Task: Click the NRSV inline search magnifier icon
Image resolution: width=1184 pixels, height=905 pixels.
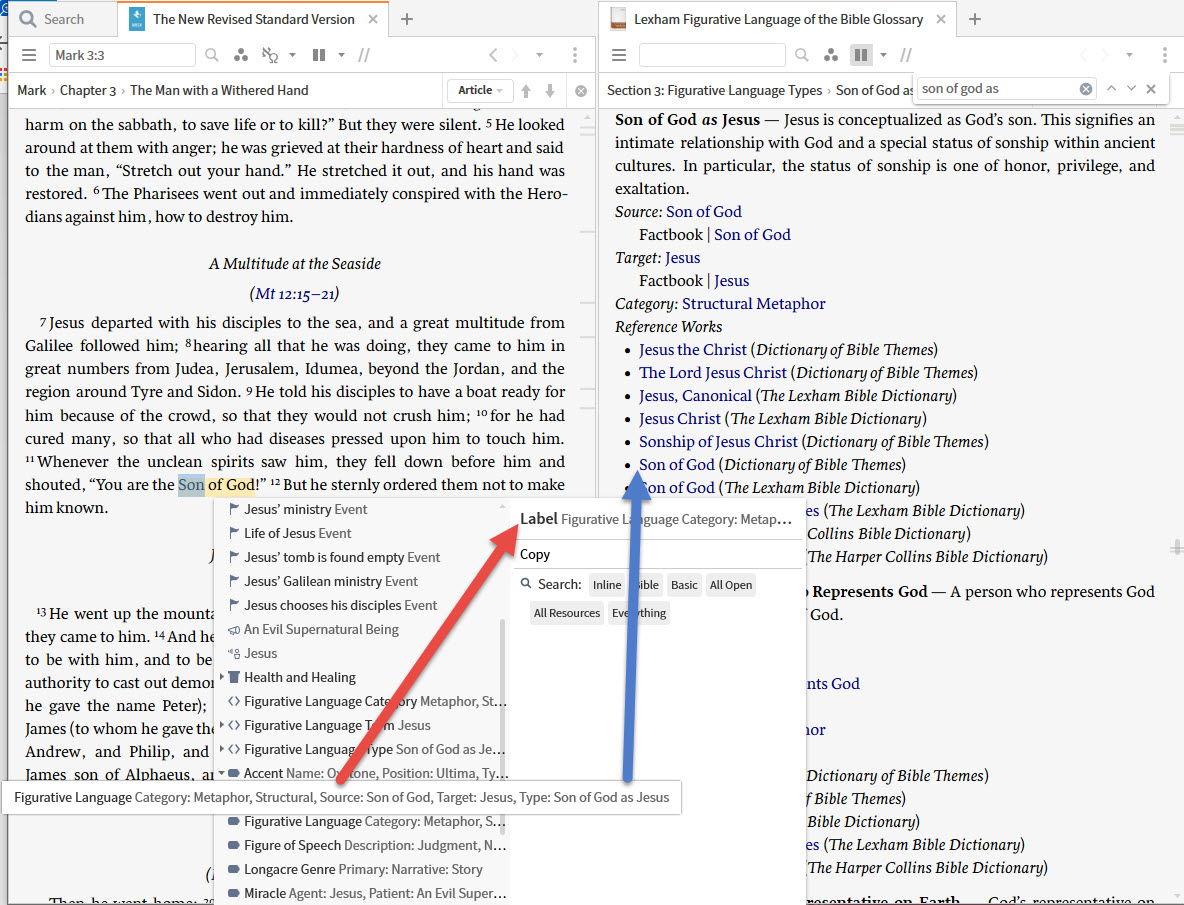Action: tap(212, 55)
